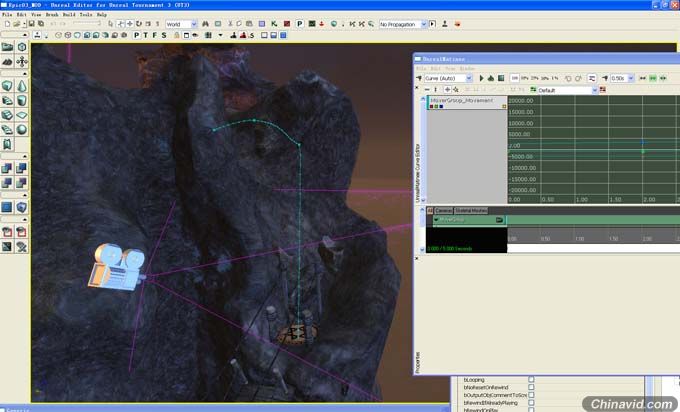Image resolution: width=680 pixels, height=412 pixels.
Task: Click the Open file folder icon
Action: [16, 24]
